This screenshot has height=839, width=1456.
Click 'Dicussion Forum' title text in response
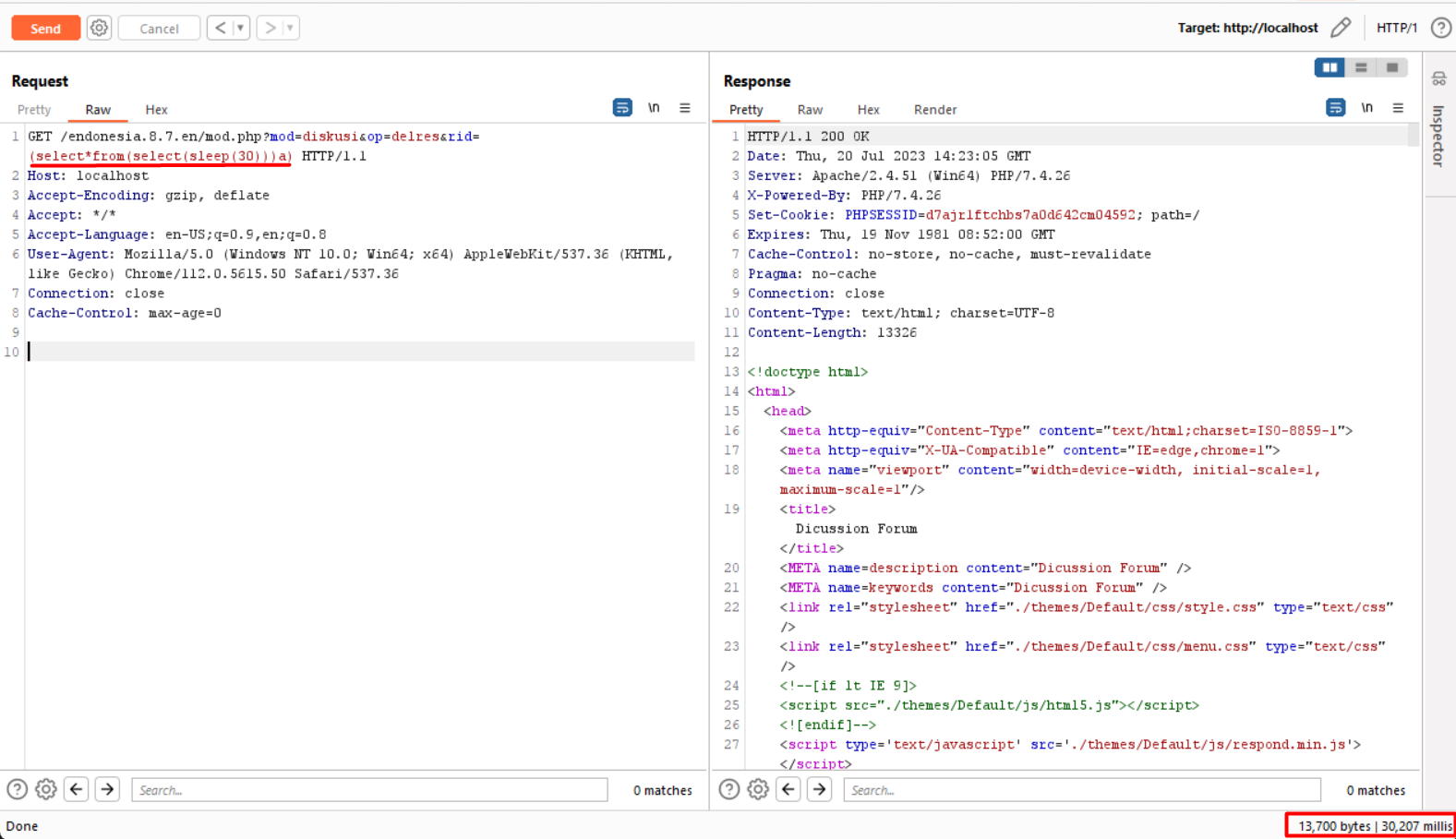click(856, 529)
